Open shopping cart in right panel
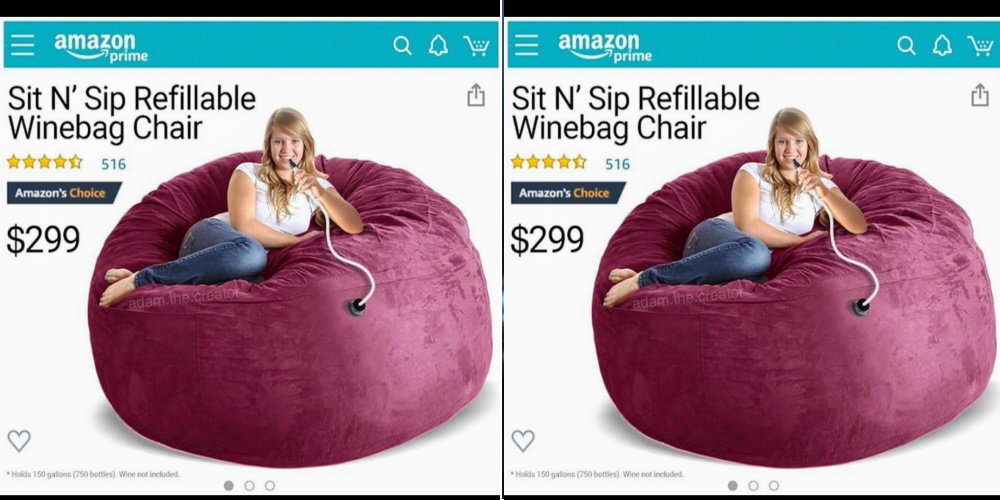1000x500 pixels. tap(980, 46)
